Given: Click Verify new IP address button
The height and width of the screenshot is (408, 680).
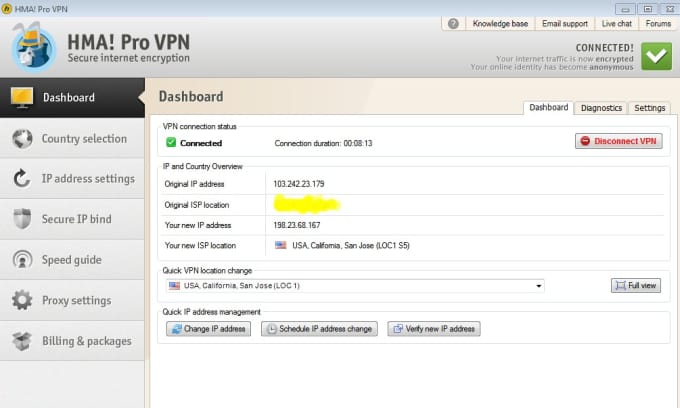Looking at the screenshot, I should [434, 329].
